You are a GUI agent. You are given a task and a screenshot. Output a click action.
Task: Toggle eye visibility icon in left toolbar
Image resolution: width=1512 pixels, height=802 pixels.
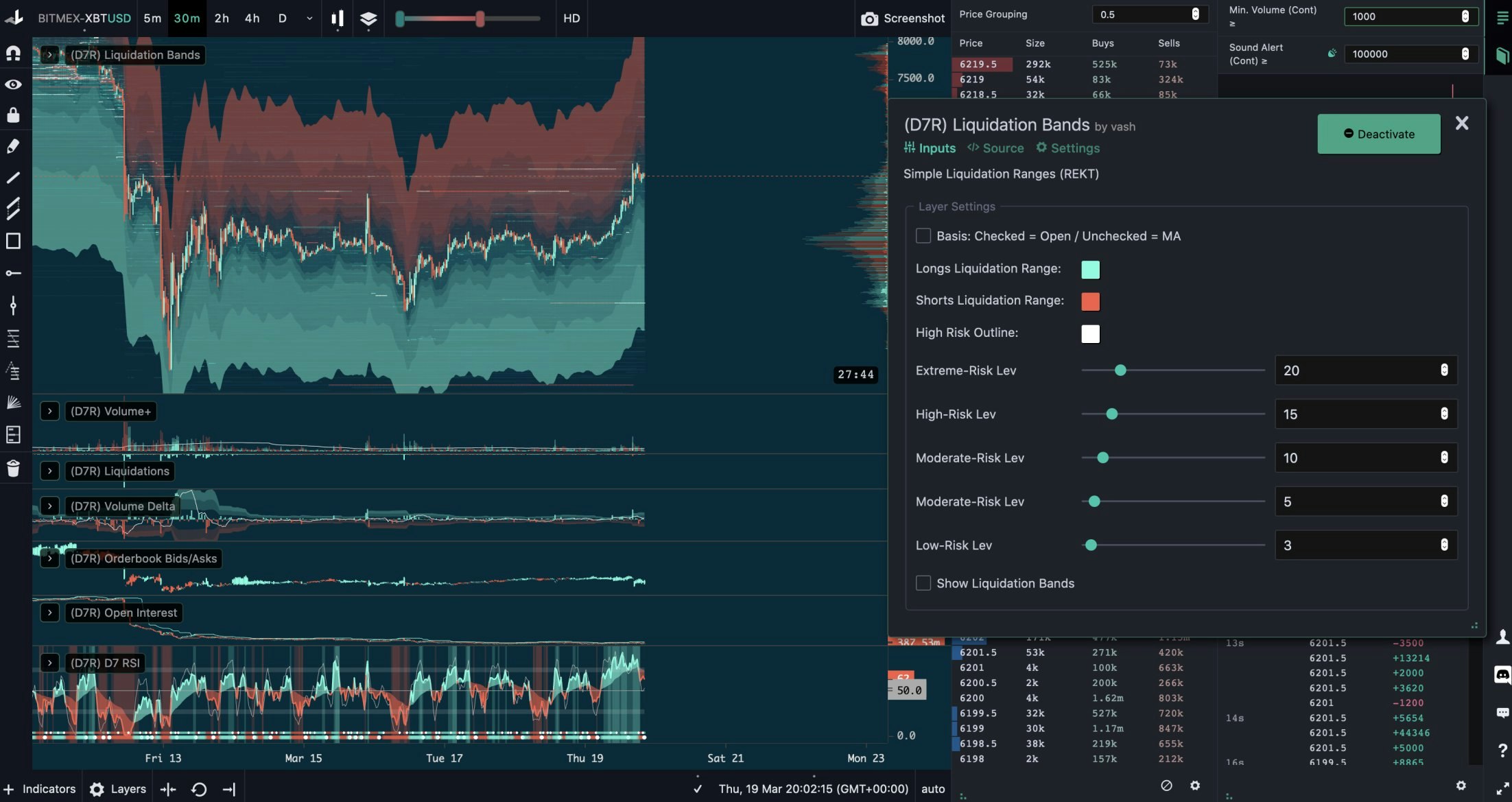coord(13,84)
